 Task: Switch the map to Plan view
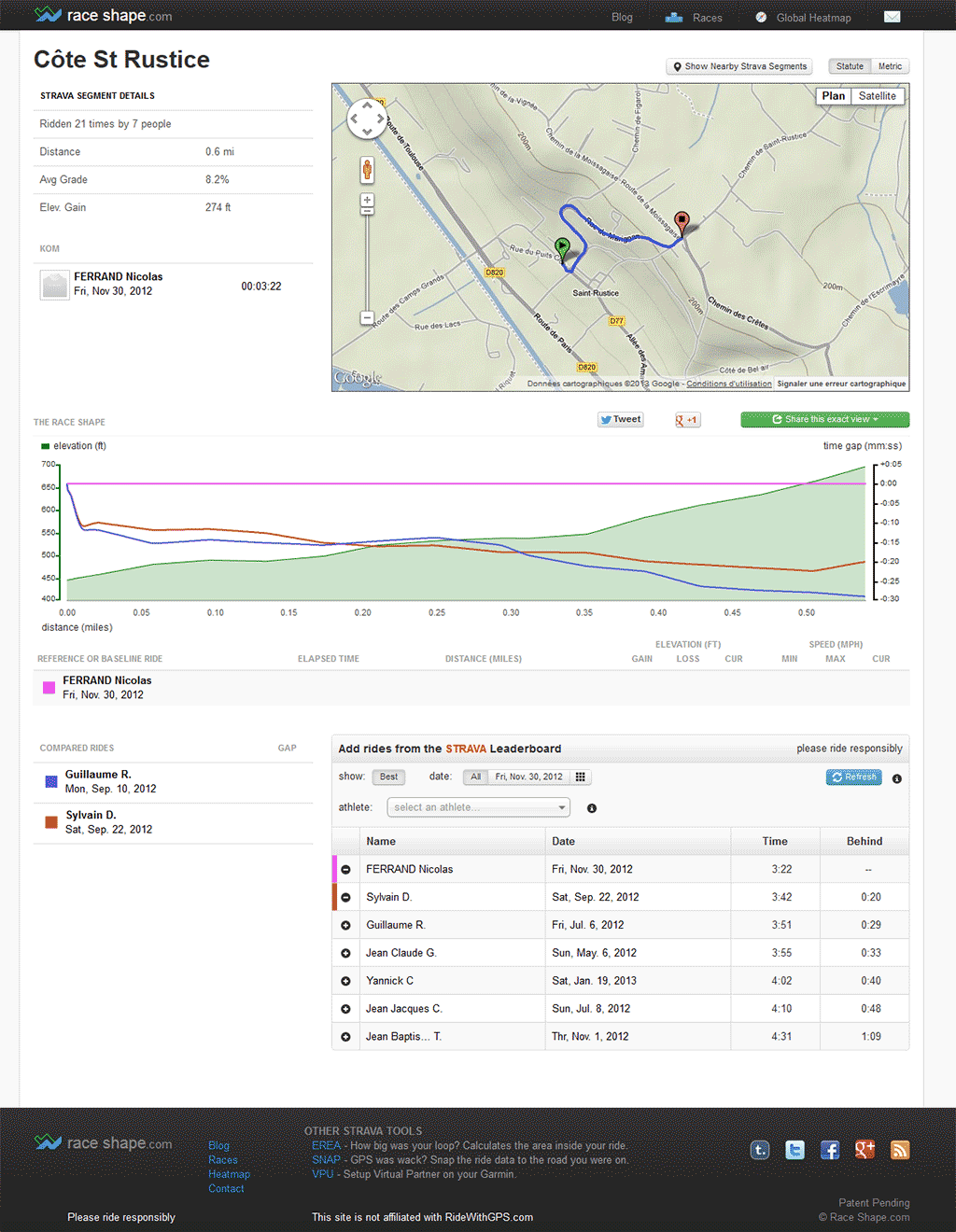coord(834,96)
